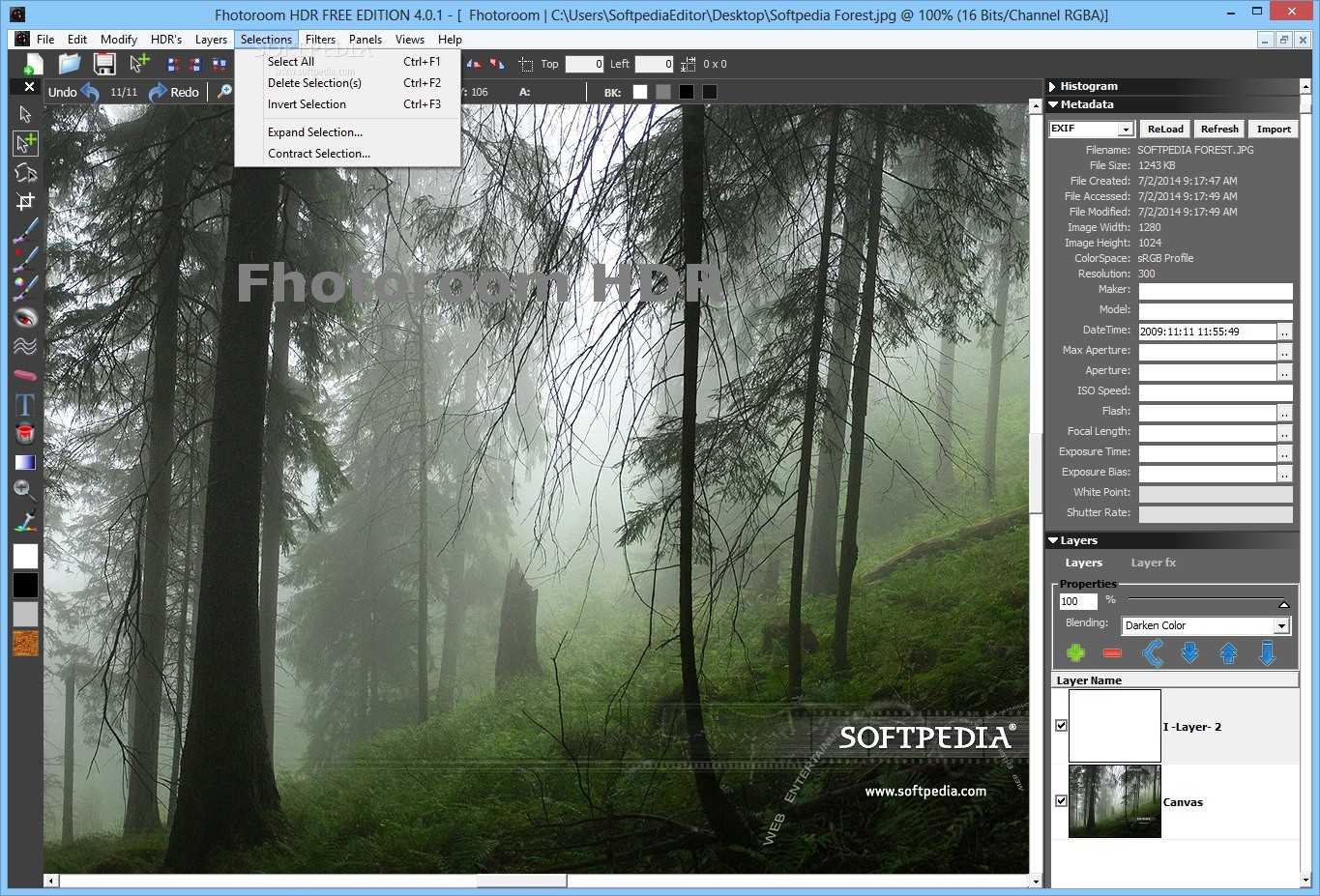
Task: Open the File menu
Action: (45, 40)
